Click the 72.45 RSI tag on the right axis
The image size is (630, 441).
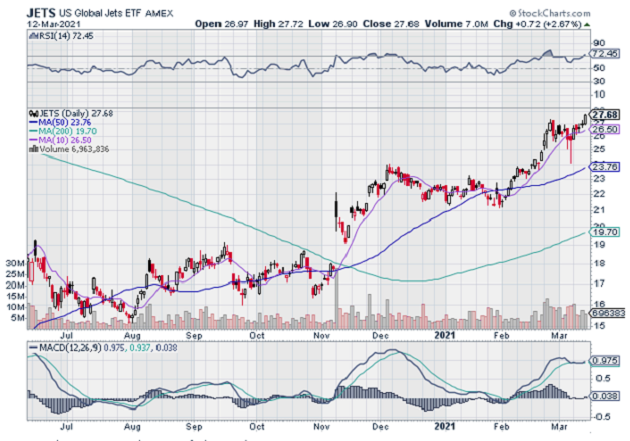pyautogui.click(x=605, y=53)
